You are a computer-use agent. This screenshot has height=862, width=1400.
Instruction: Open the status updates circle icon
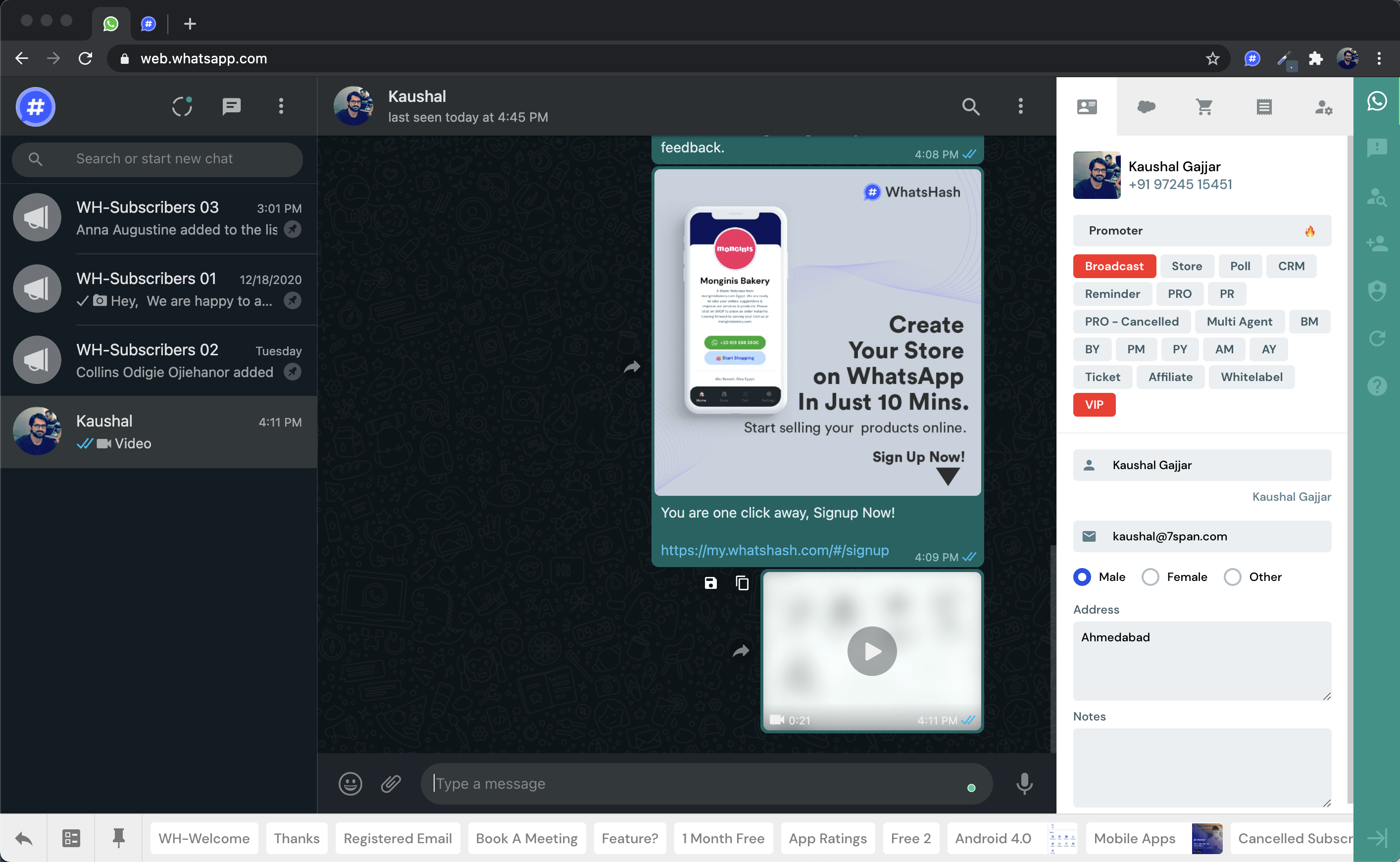[183, 106]
